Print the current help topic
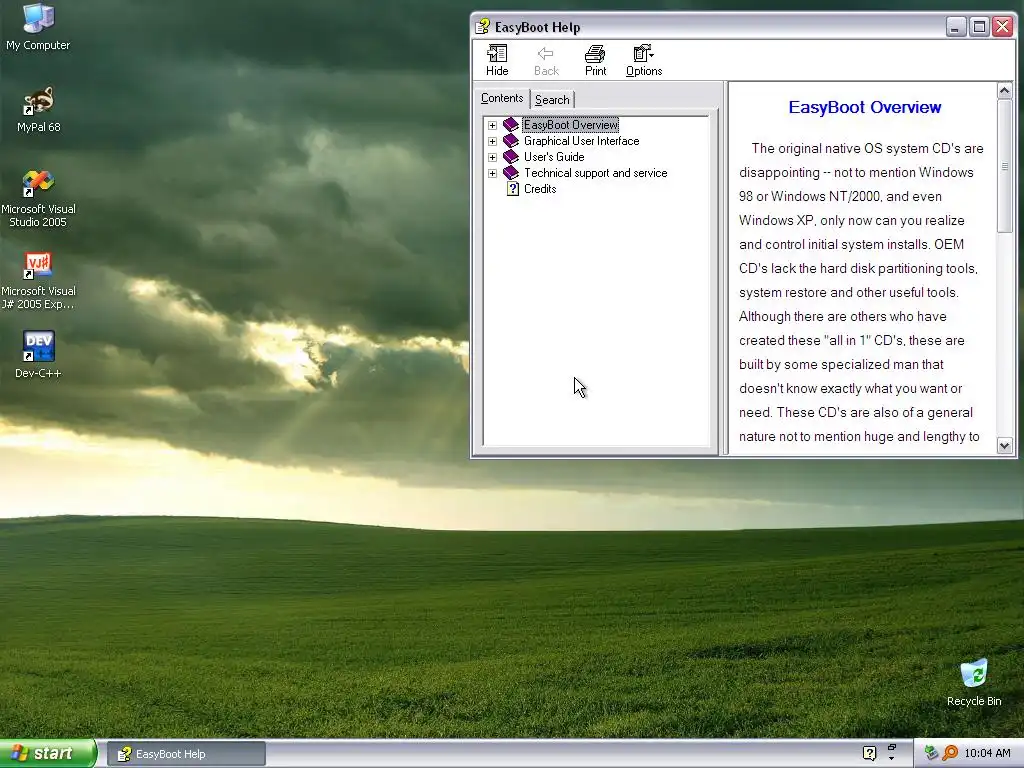This screenshot has width=1024, height=768. [595, 60]
